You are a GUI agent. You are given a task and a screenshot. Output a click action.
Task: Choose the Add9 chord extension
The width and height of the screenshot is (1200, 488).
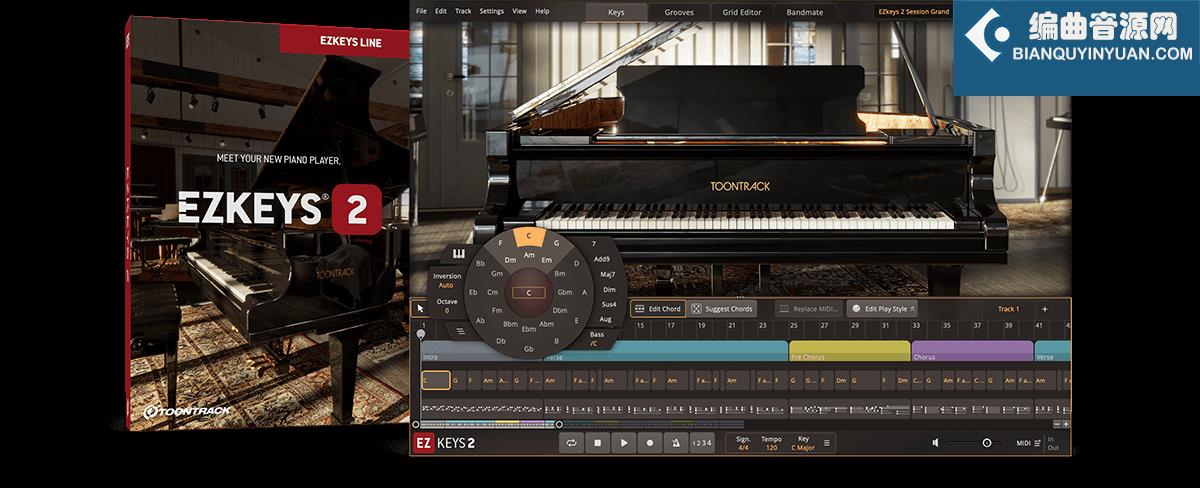(x=602, y=258)
